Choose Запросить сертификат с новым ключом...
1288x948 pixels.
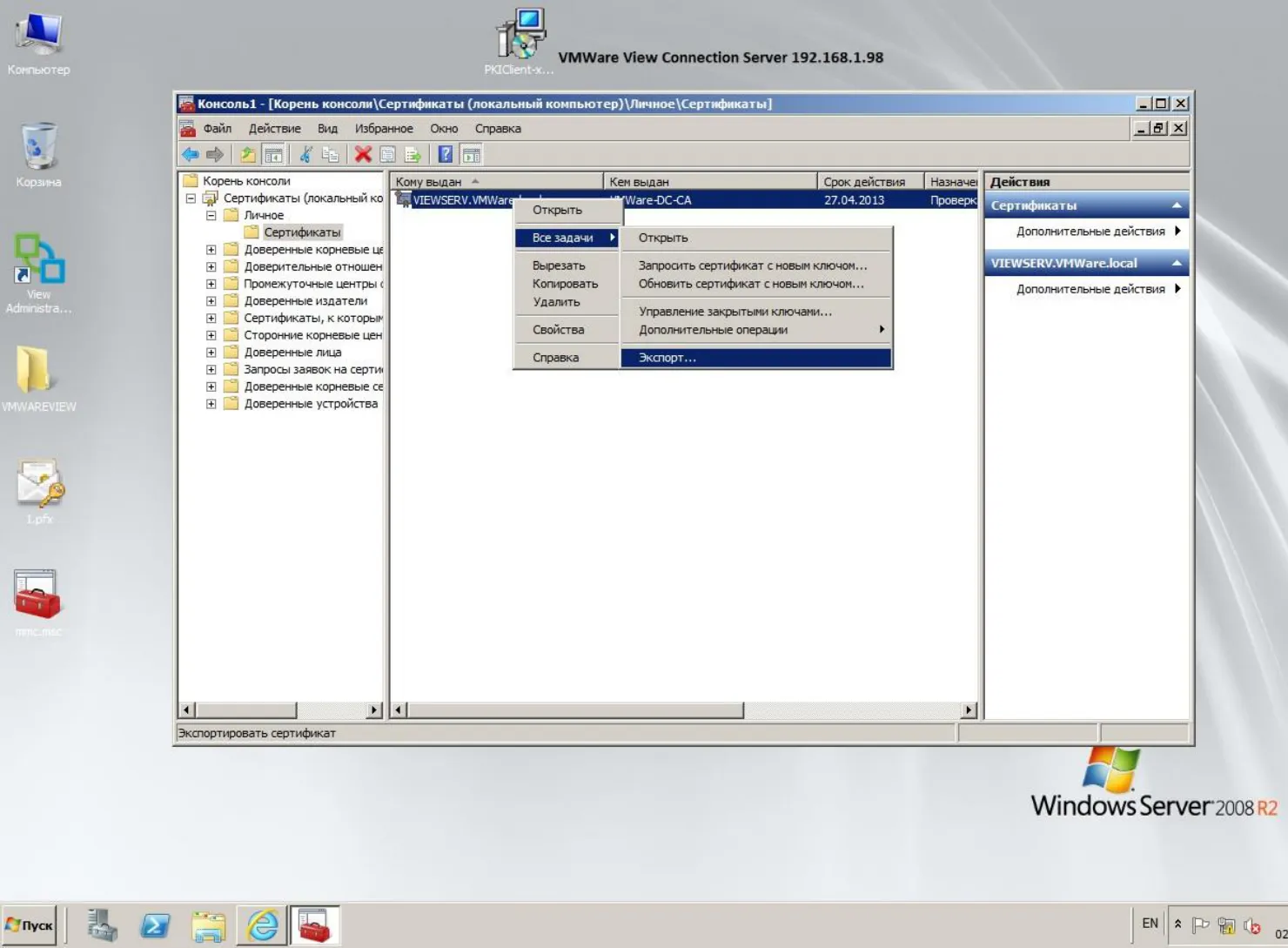point(756,266)
